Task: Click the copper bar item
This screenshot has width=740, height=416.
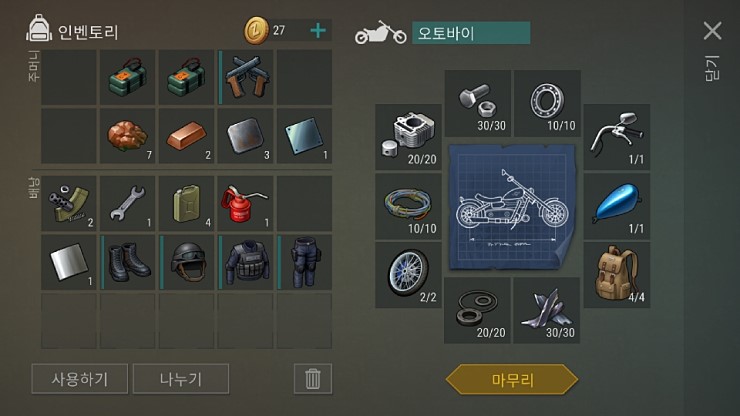Action: pyautogui.click(x=186, y=136)
